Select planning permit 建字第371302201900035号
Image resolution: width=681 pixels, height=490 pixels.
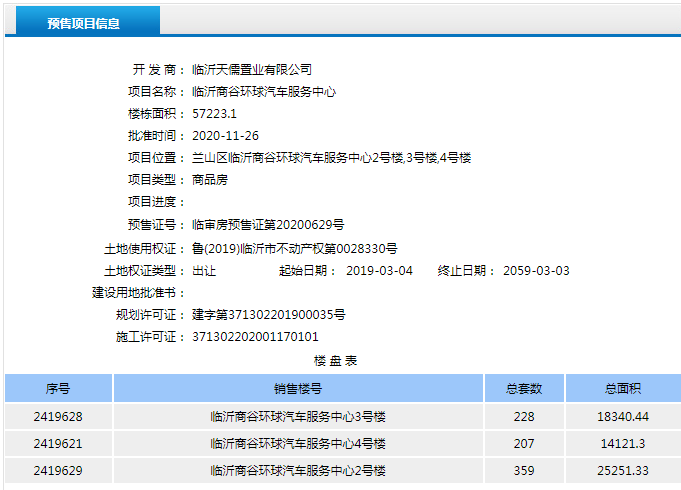coord(269,315)
